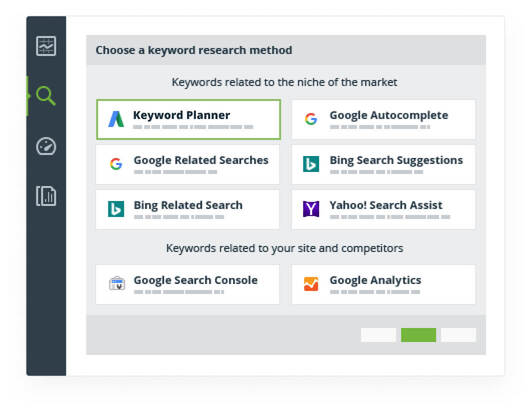The image size is (530, 411).
Task: Click the Bing icon beside Bing Related Search
Action: [116, 209]
